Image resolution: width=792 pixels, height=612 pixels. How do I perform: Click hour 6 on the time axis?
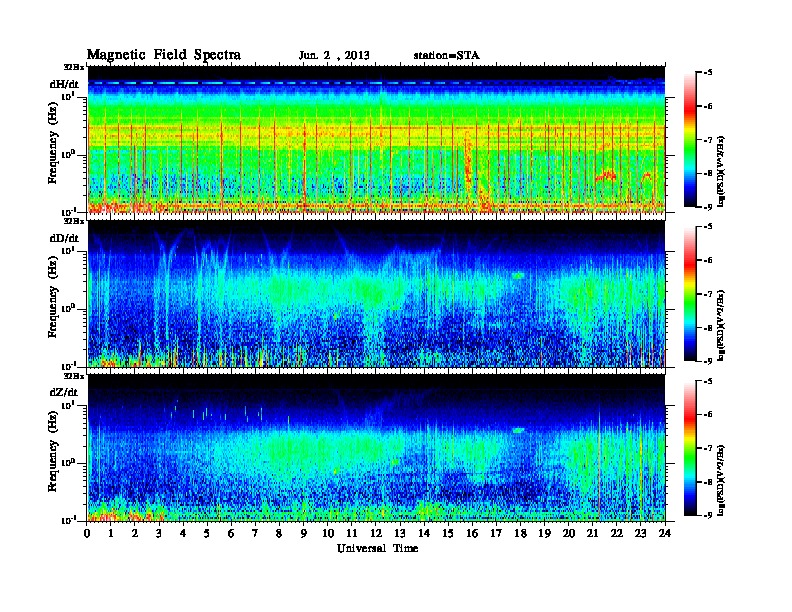click(x=232, y=533)
